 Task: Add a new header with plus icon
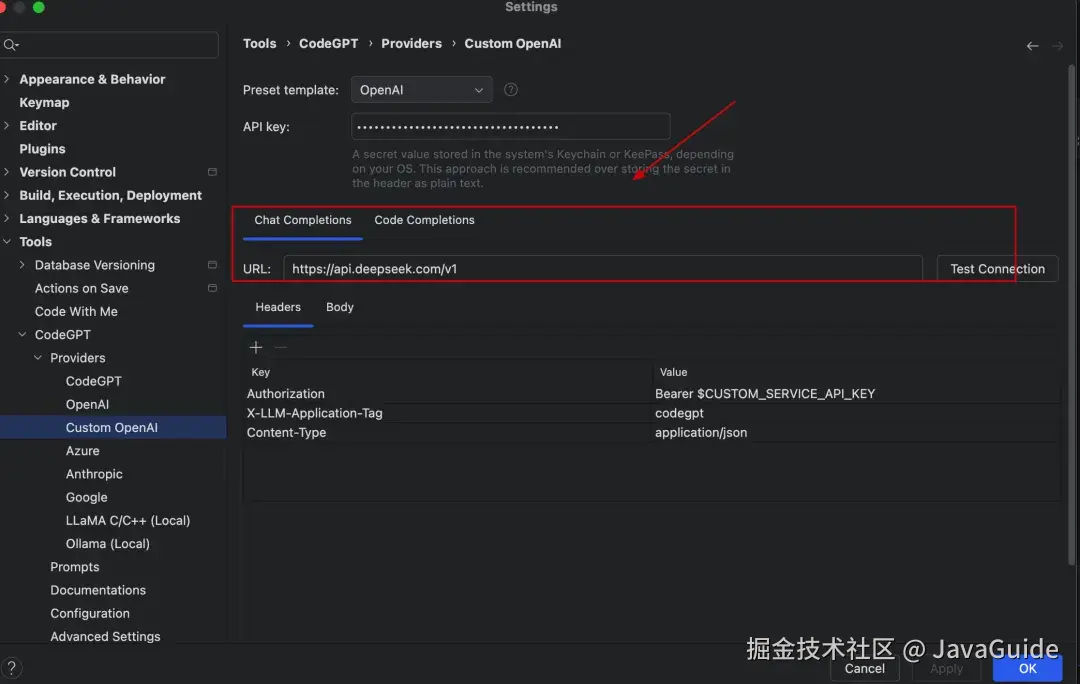256,347
